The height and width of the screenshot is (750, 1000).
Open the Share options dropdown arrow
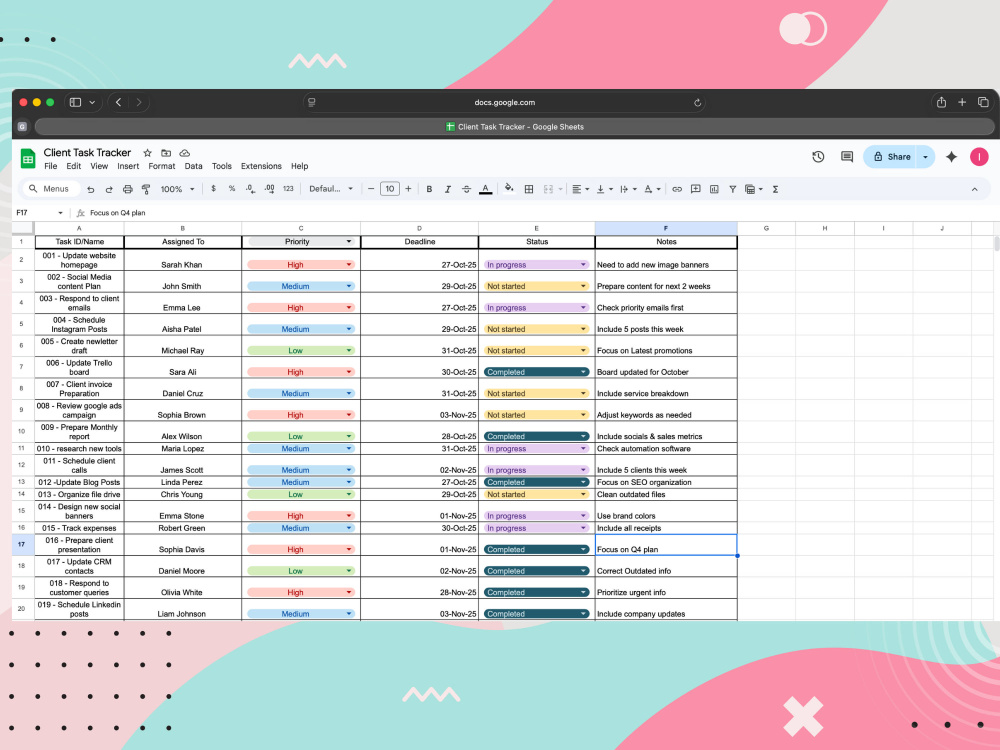[x=925, y=157]
